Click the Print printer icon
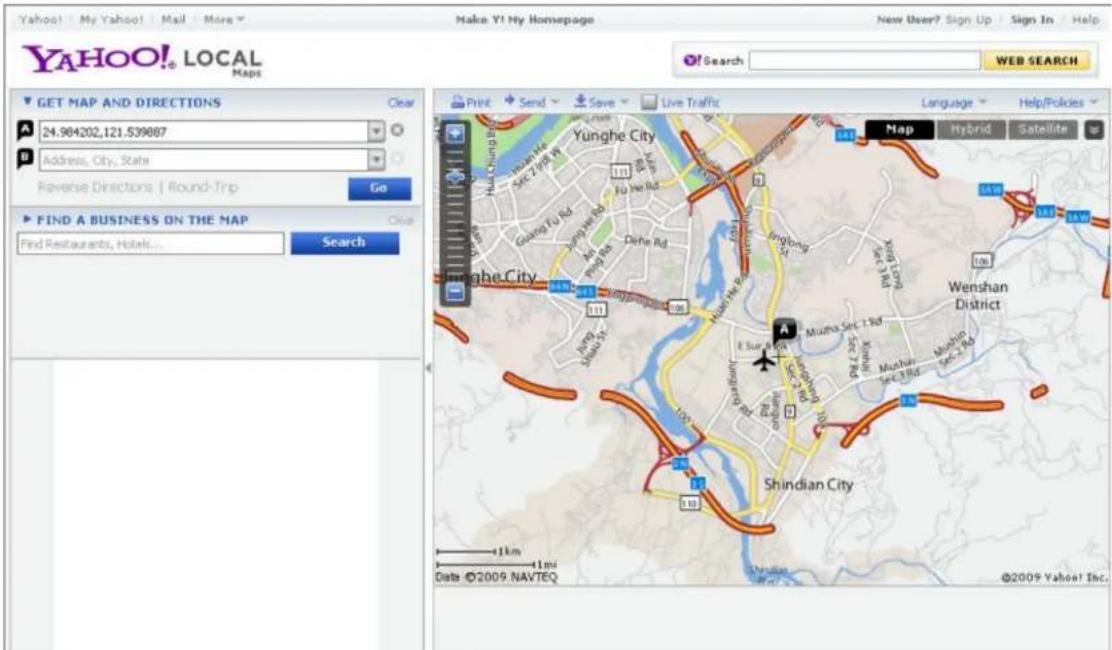This screenshot has width=1112, height=650. pyautogui.click(x=457, y=102)
